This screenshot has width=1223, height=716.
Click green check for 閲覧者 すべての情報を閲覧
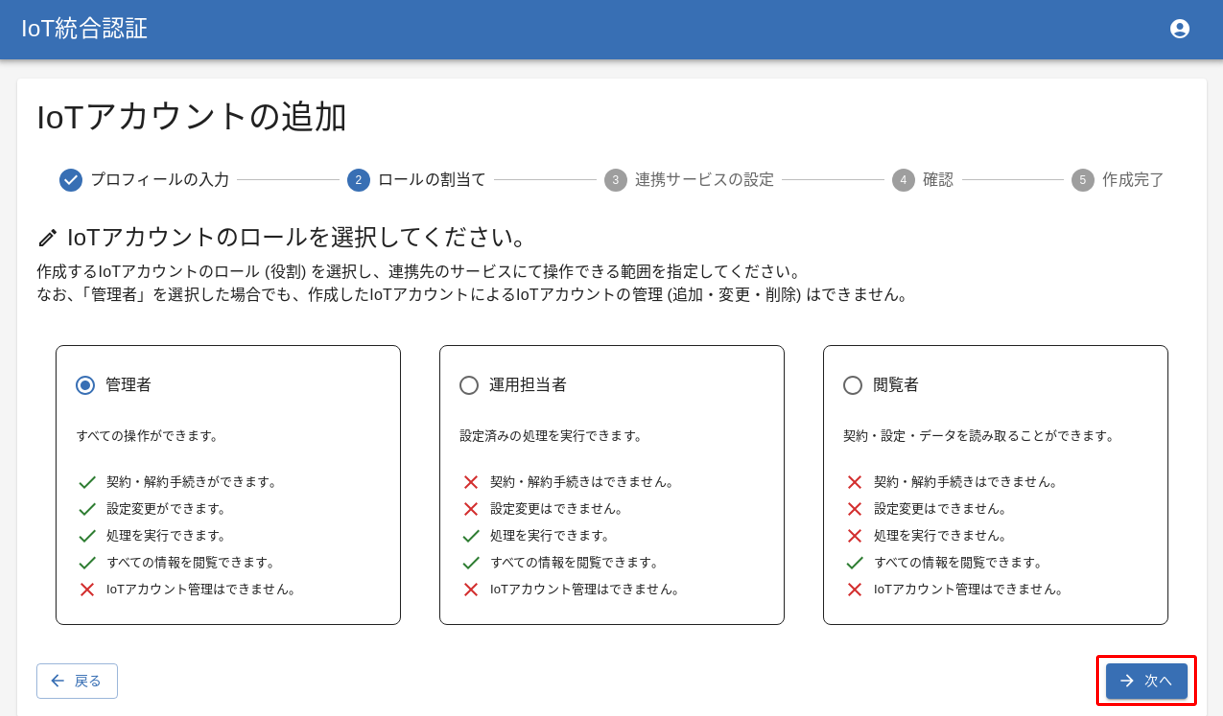click(x=854, y=563)
